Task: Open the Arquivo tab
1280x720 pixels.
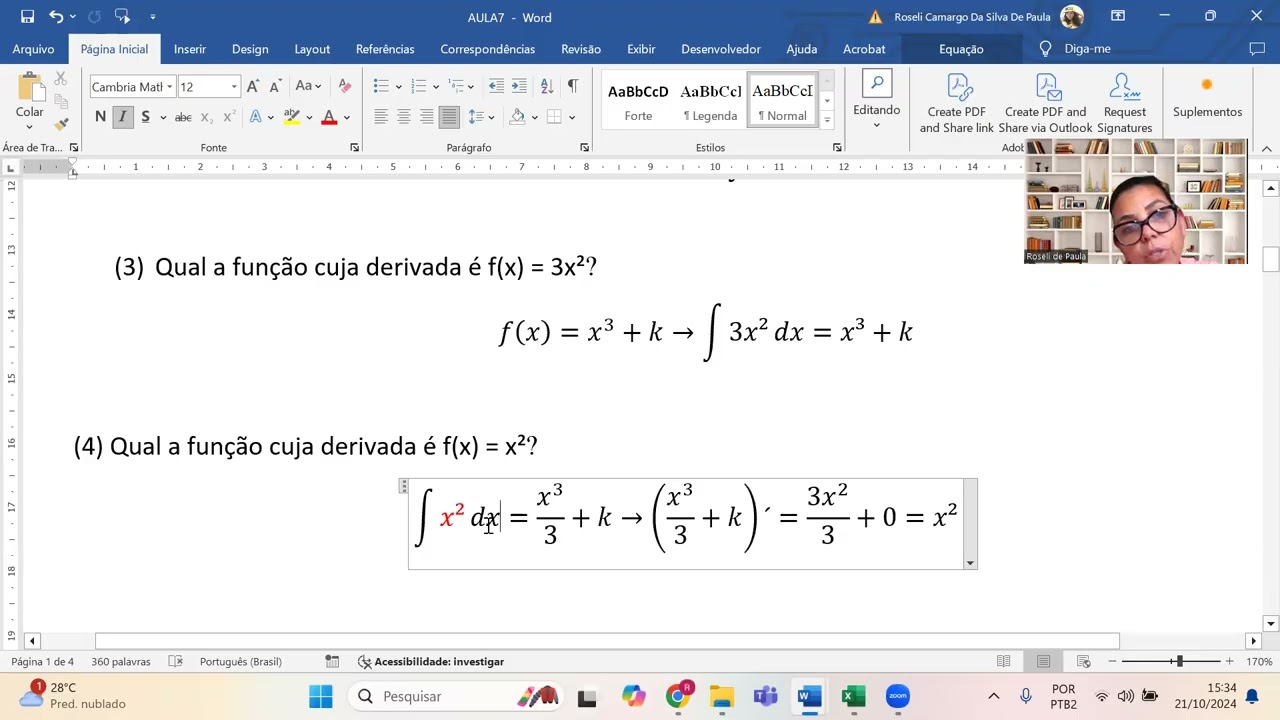Action: (x=33, y=49)
